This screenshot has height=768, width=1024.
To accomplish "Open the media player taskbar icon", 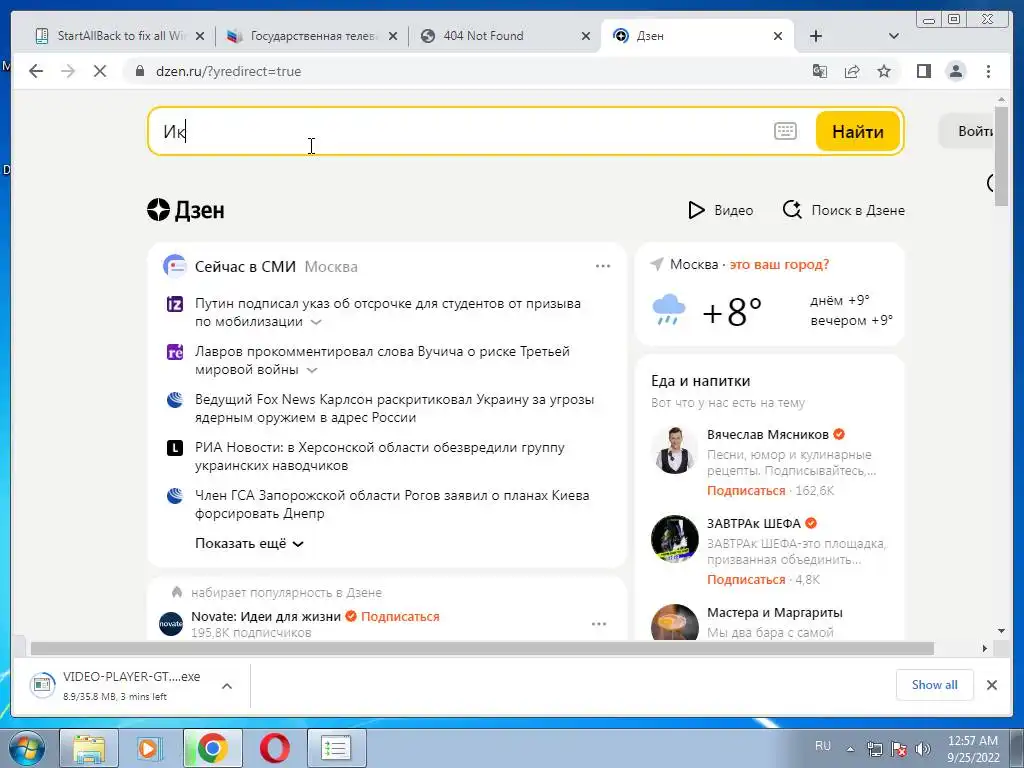I will tap(149, 748).
